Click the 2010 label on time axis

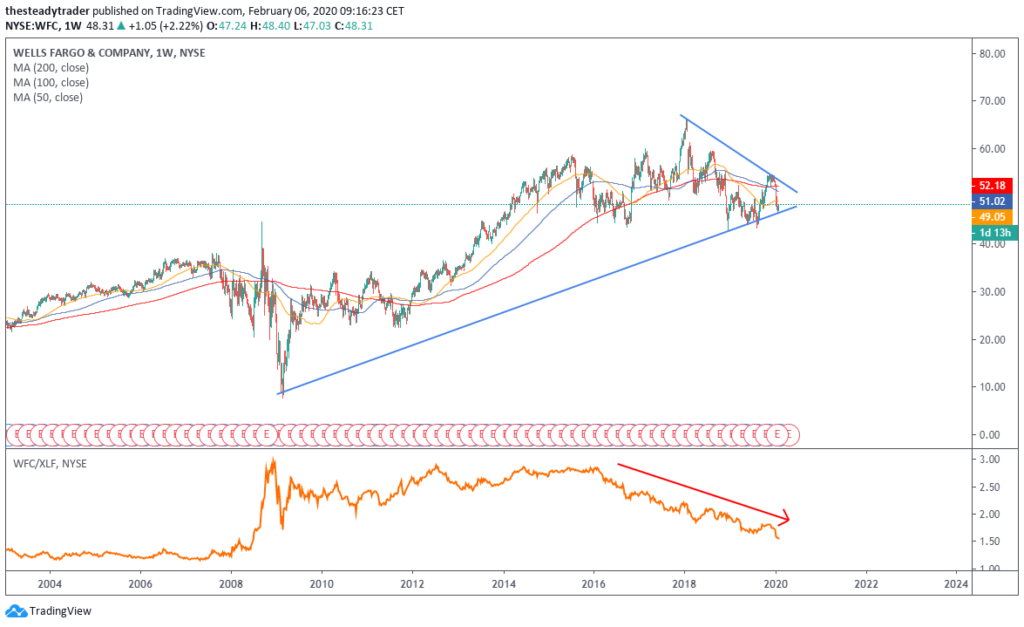pos(322,584)
